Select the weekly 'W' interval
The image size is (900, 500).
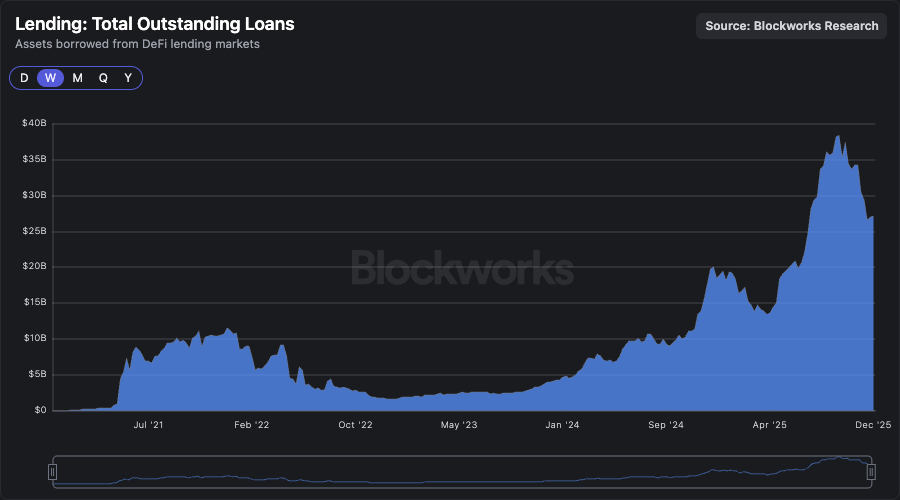50,78
